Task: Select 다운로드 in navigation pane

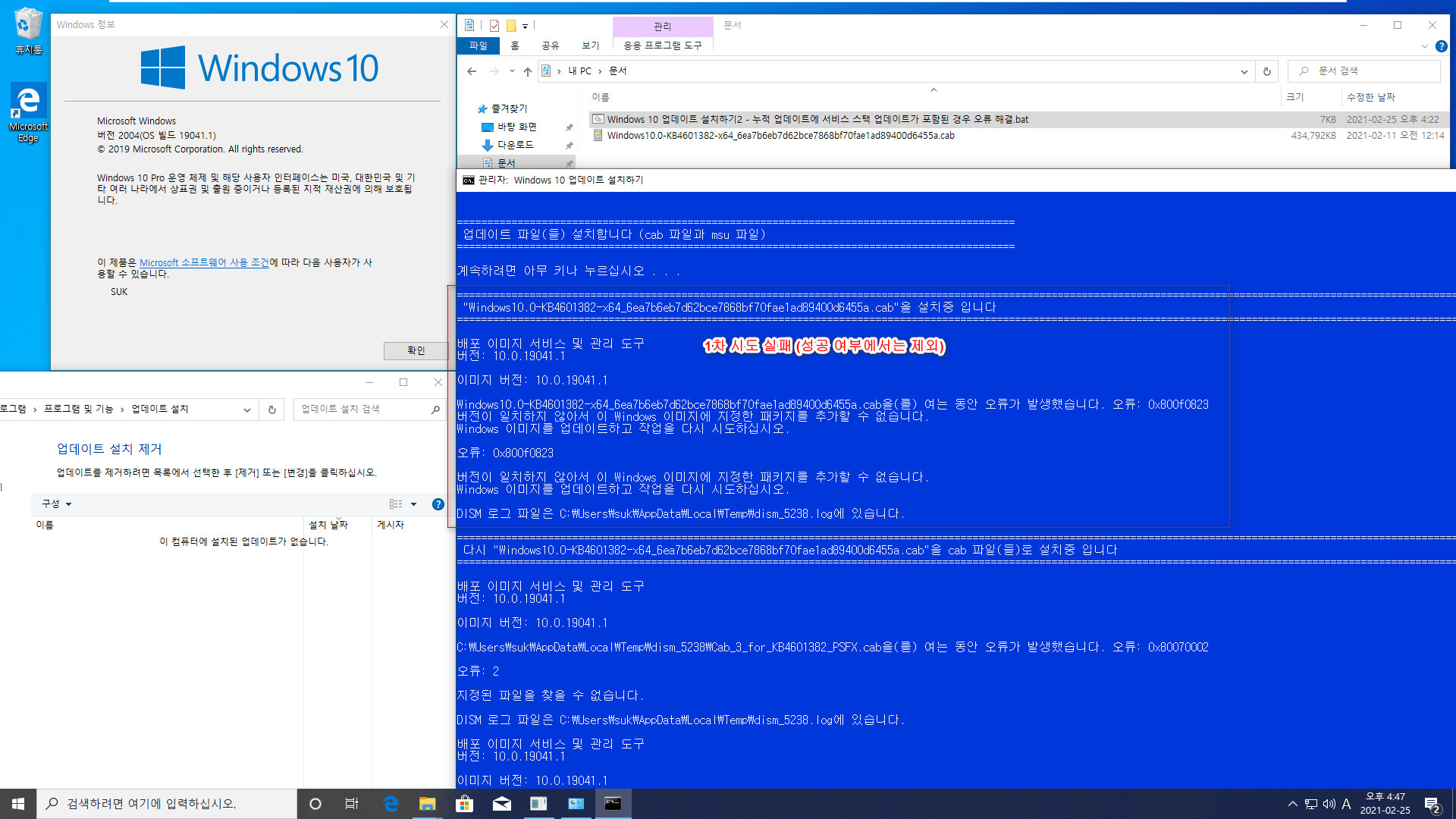Action: click(515, 145)
